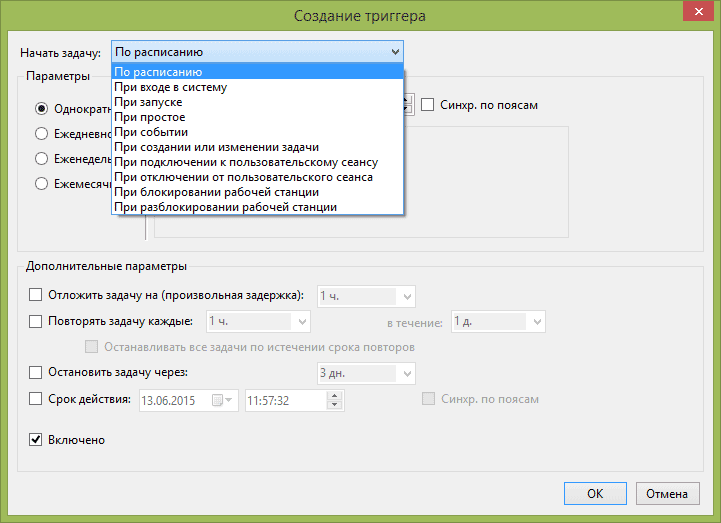Select the 'Еженедельно' radio button
The image size is (721, 523).
[41, 159]
